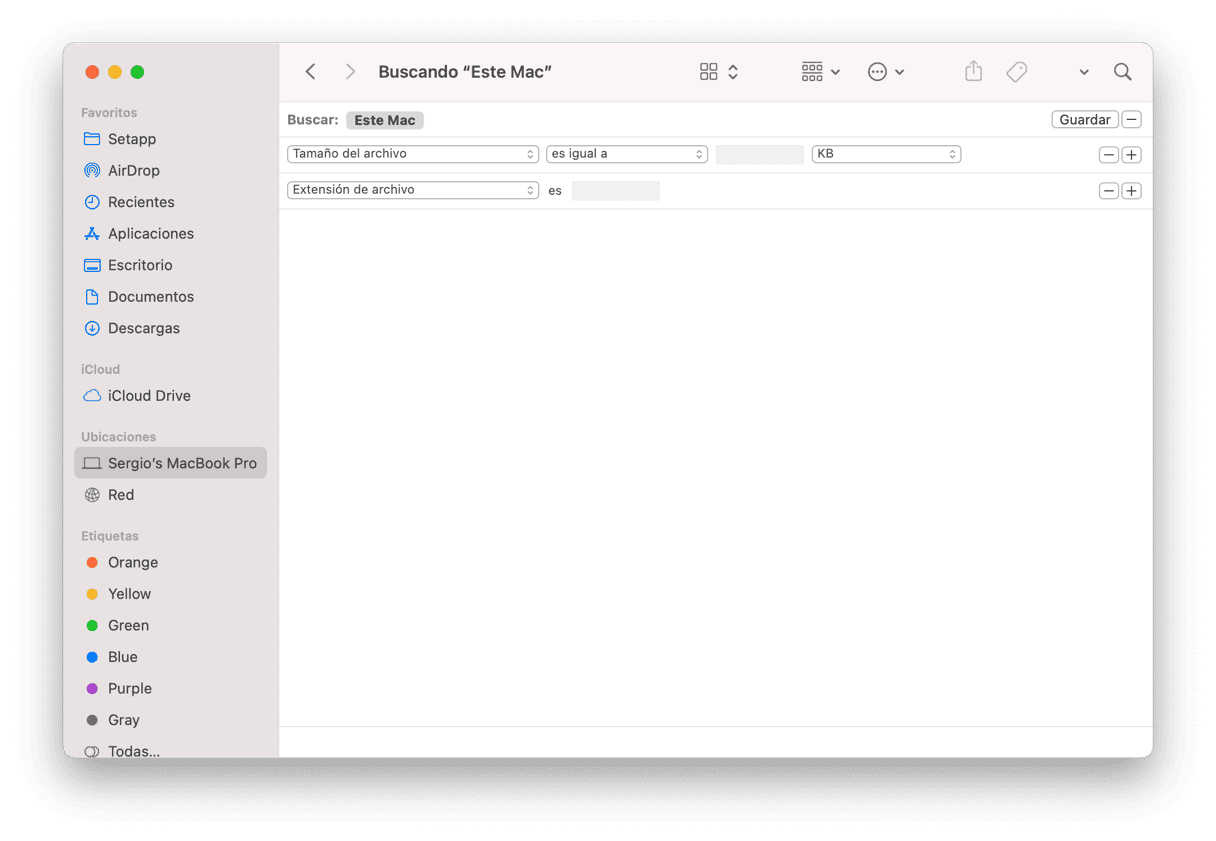Select the Este Mac search scope
The height and width of the screenshot is (841, 1216).
(385, 120)
